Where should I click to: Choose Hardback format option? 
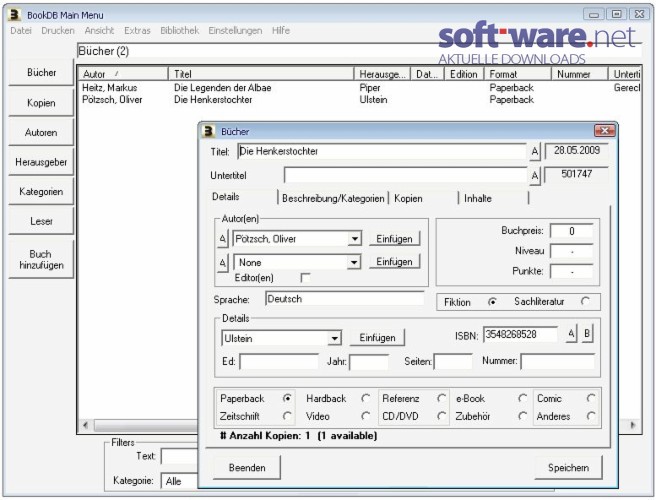pos(366,398)
